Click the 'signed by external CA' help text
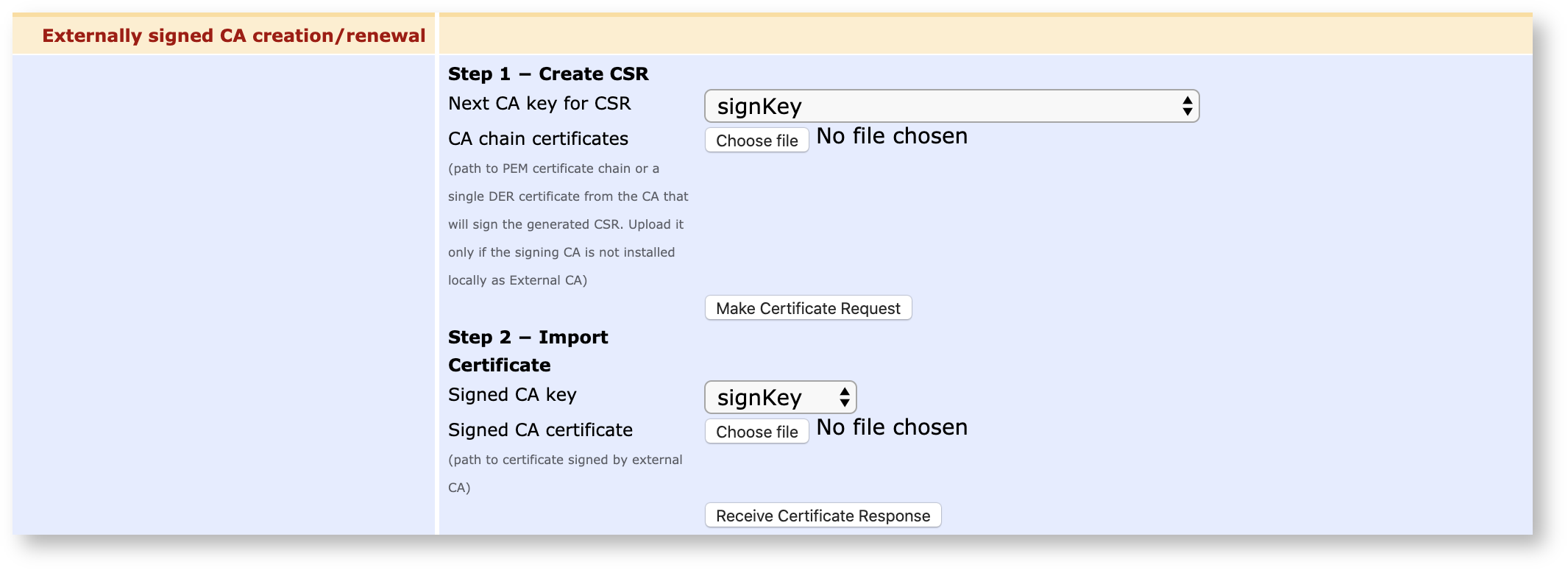 [564, 473]
